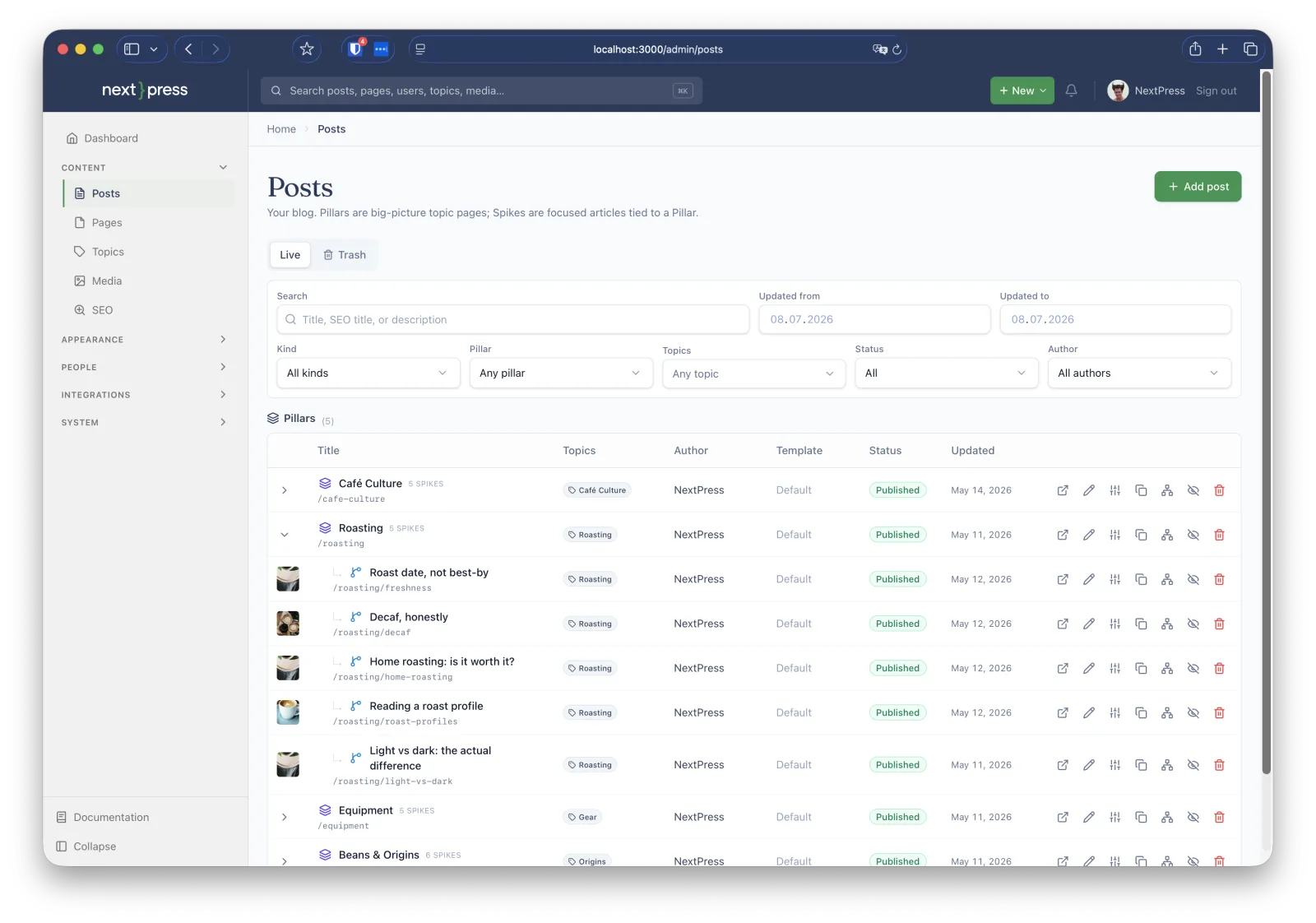The image size is (1316, 923).
Task: Toggle visibility of Roast date, not best-by
Action: tap(1193, 579)
